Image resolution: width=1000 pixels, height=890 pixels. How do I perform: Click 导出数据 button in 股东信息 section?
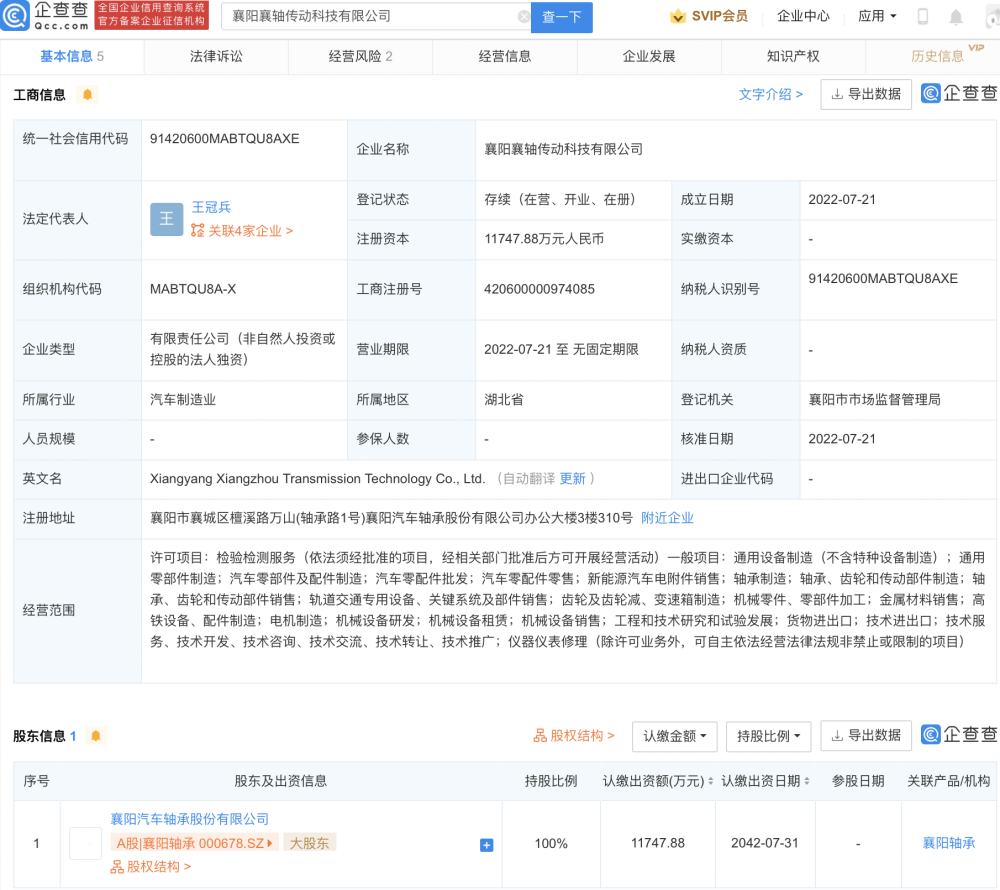pyautogui.click(x=865, y=736)
